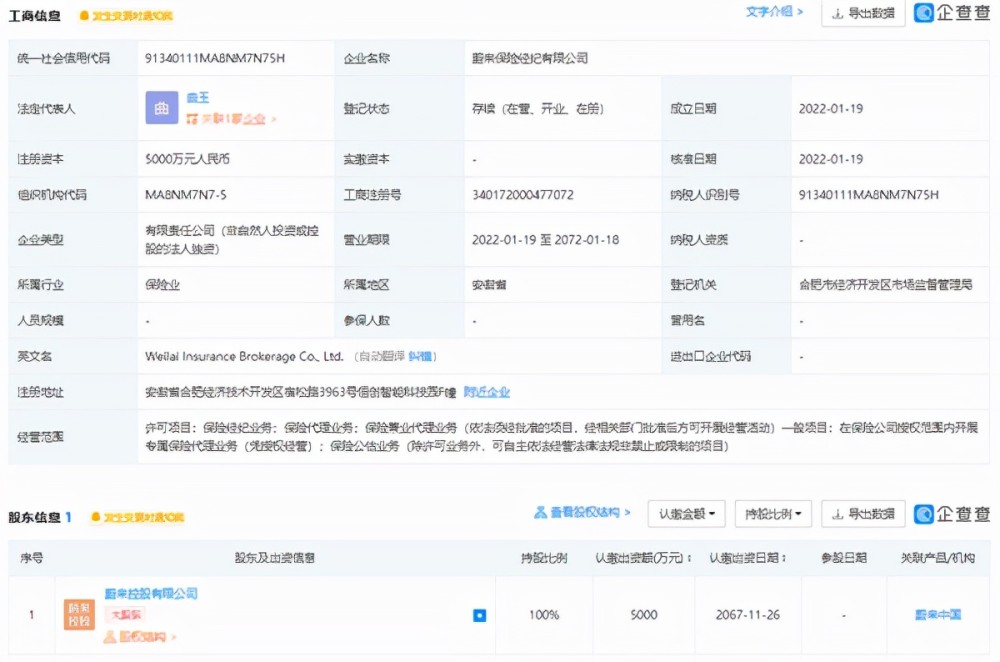1000x662 pixels.
Task: Click the orange notice badge beside 股东信息
Action: tap(138, 517)
